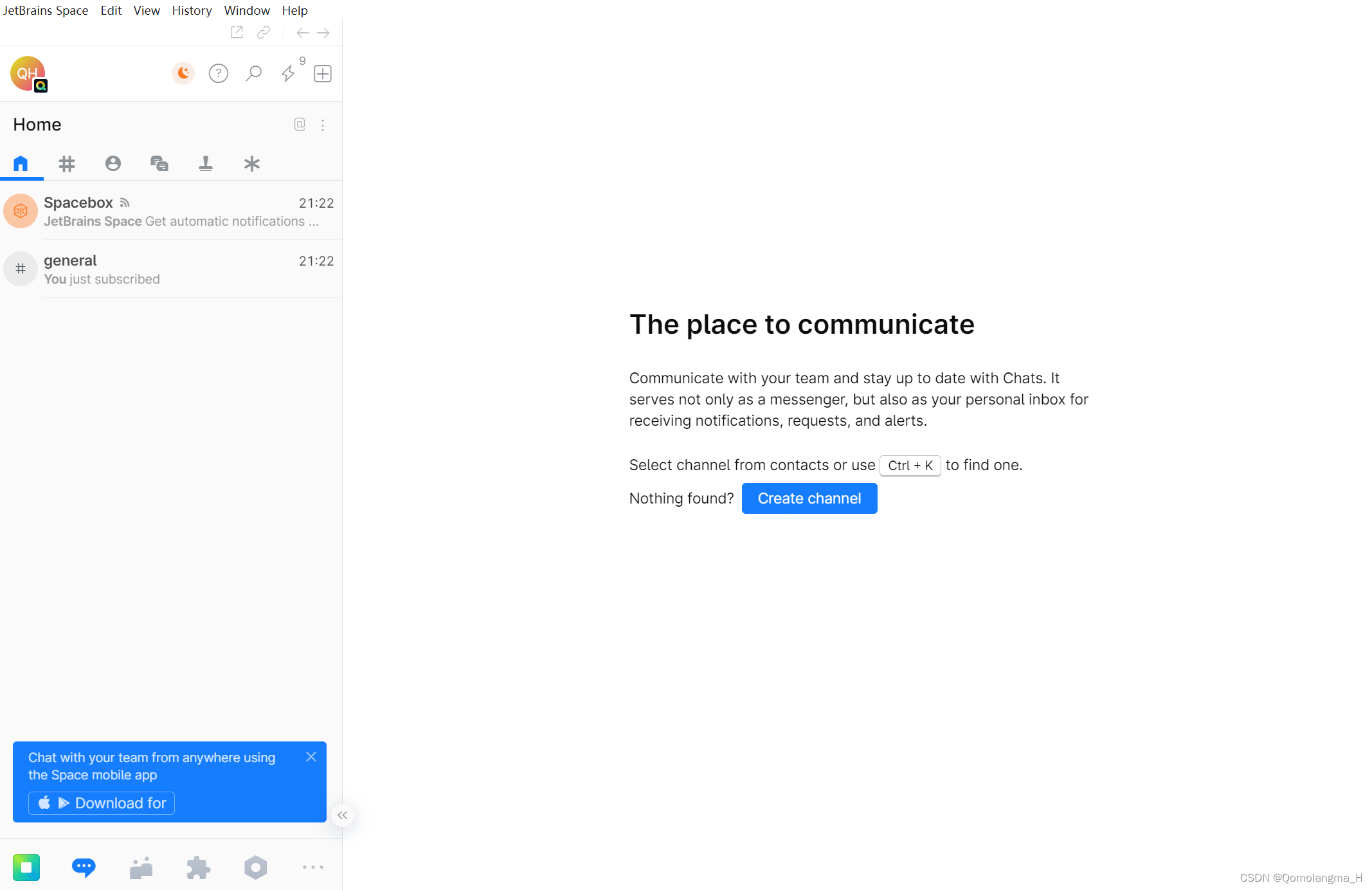Screen dimensions: 1372x890
Task: Switch to the person direct messages tab
Action: [x=113, y=163]
